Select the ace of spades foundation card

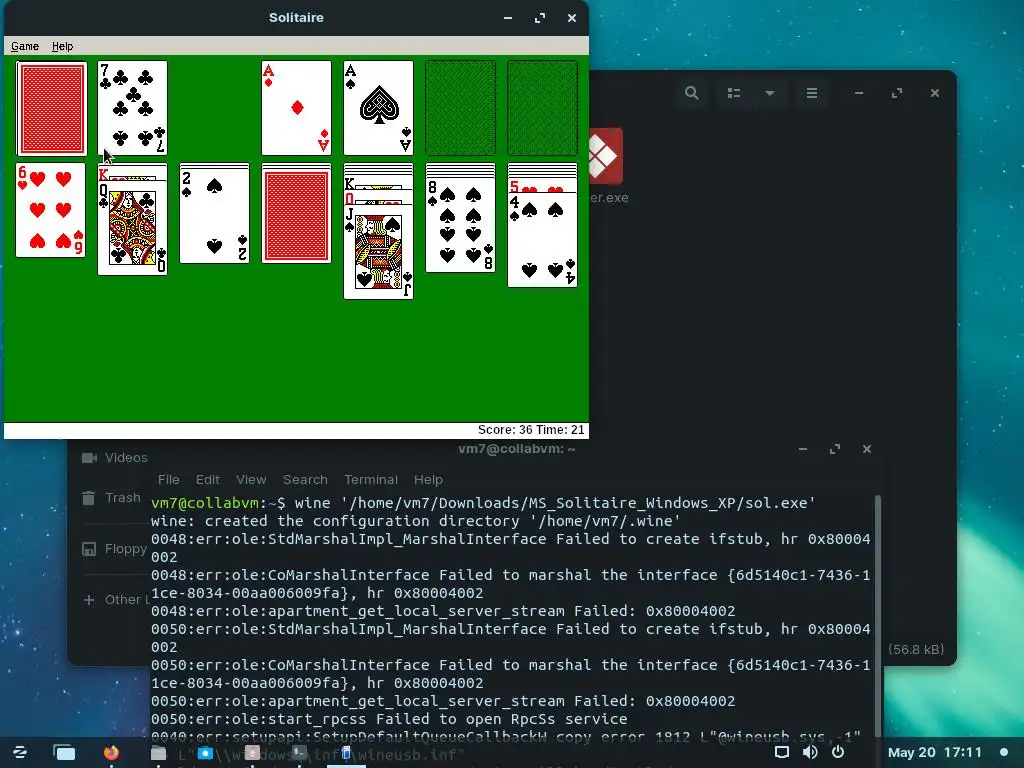[379, 108]
